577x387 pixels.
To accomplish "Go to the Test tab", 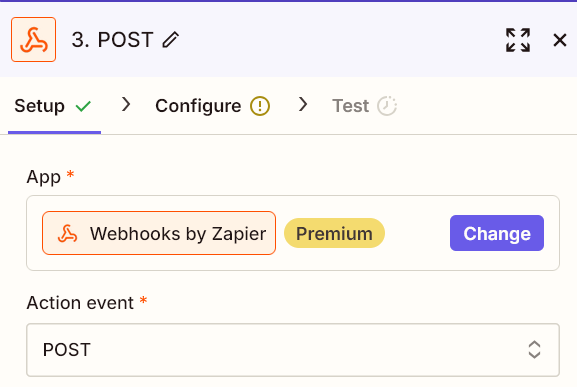I will 364,106.
